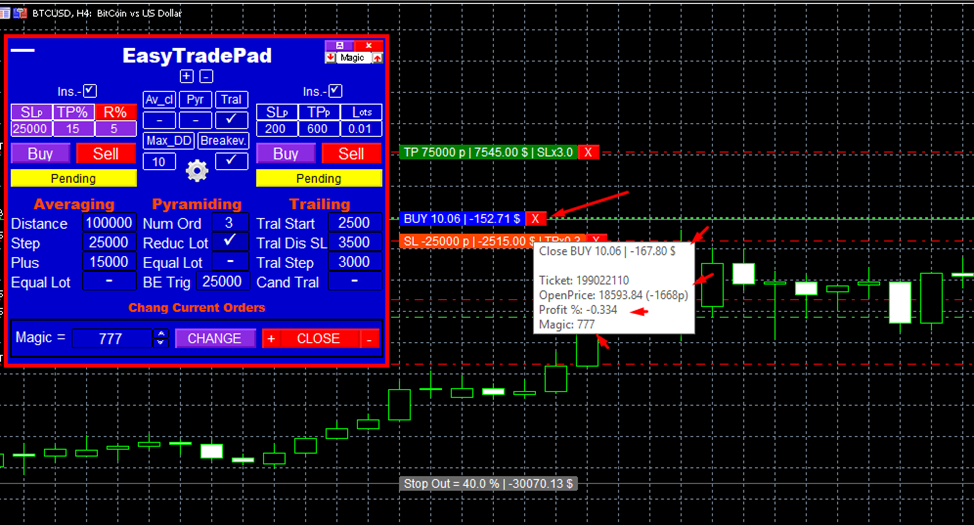
Task: Edit the 15 value under TP%
Action: (x=73, y=129)
